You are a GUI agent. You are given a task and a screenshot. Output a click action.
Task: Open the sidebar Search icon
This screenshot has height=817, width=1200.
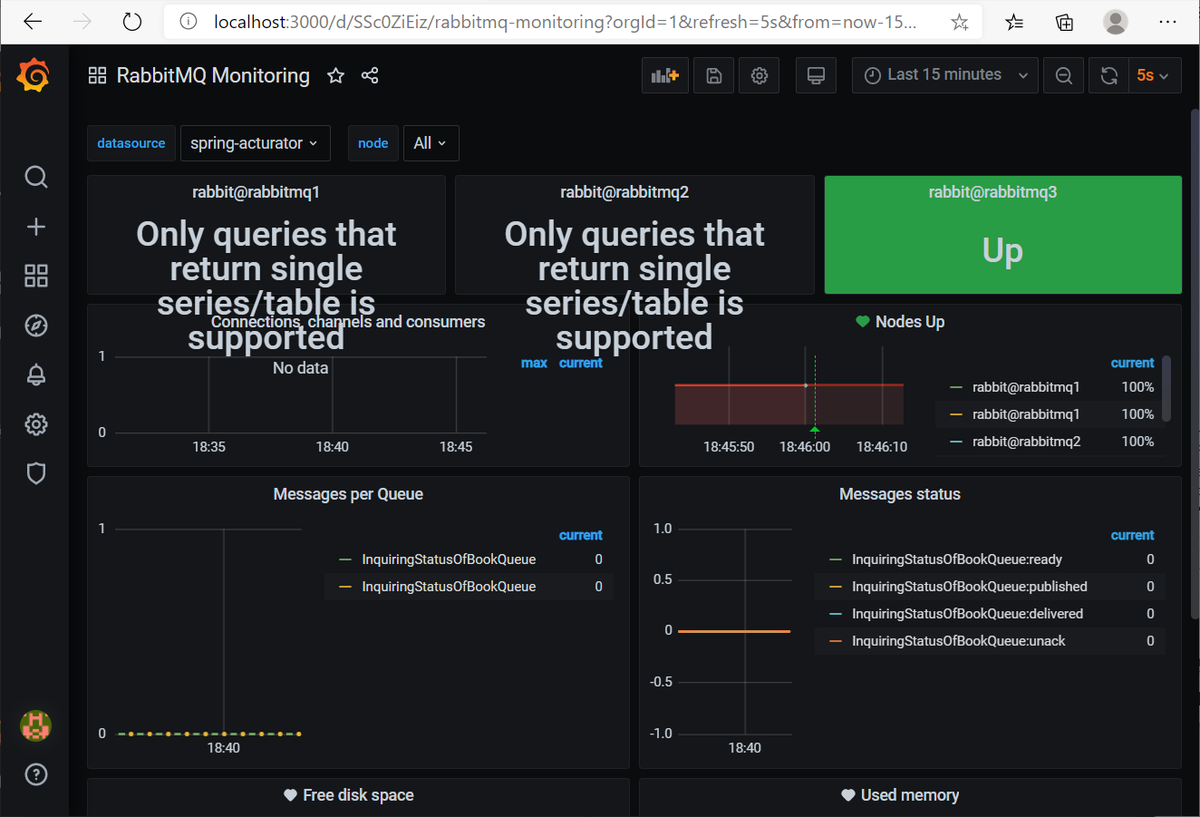pyautogui.click(x=36, y=177)
